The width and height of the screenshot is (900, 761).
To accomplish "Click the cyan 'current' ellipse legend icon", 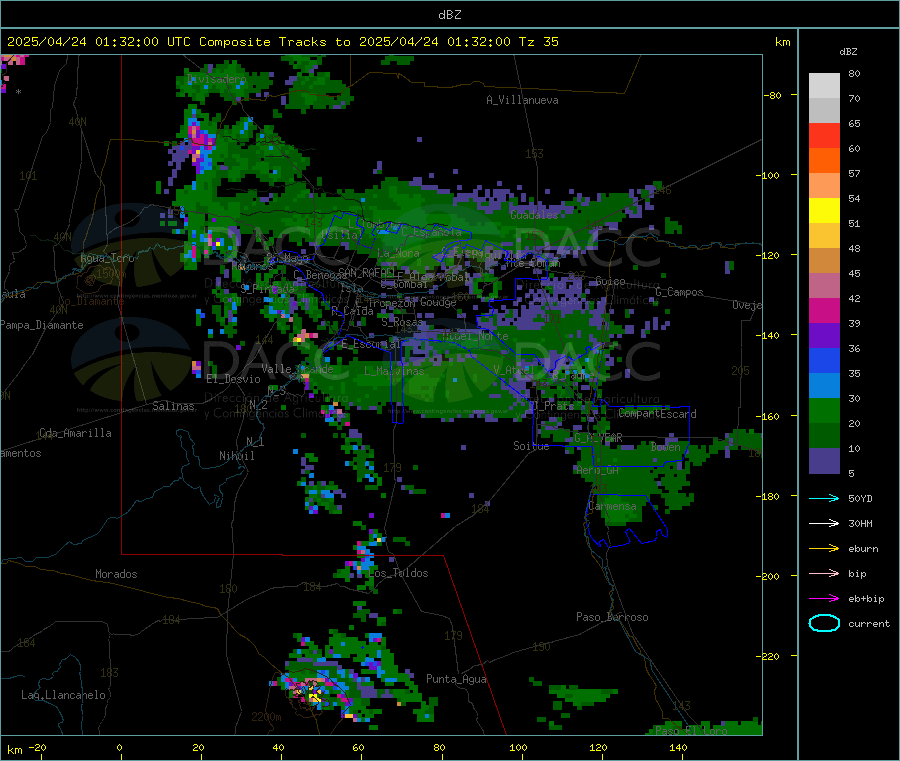I will coord(824,623).
